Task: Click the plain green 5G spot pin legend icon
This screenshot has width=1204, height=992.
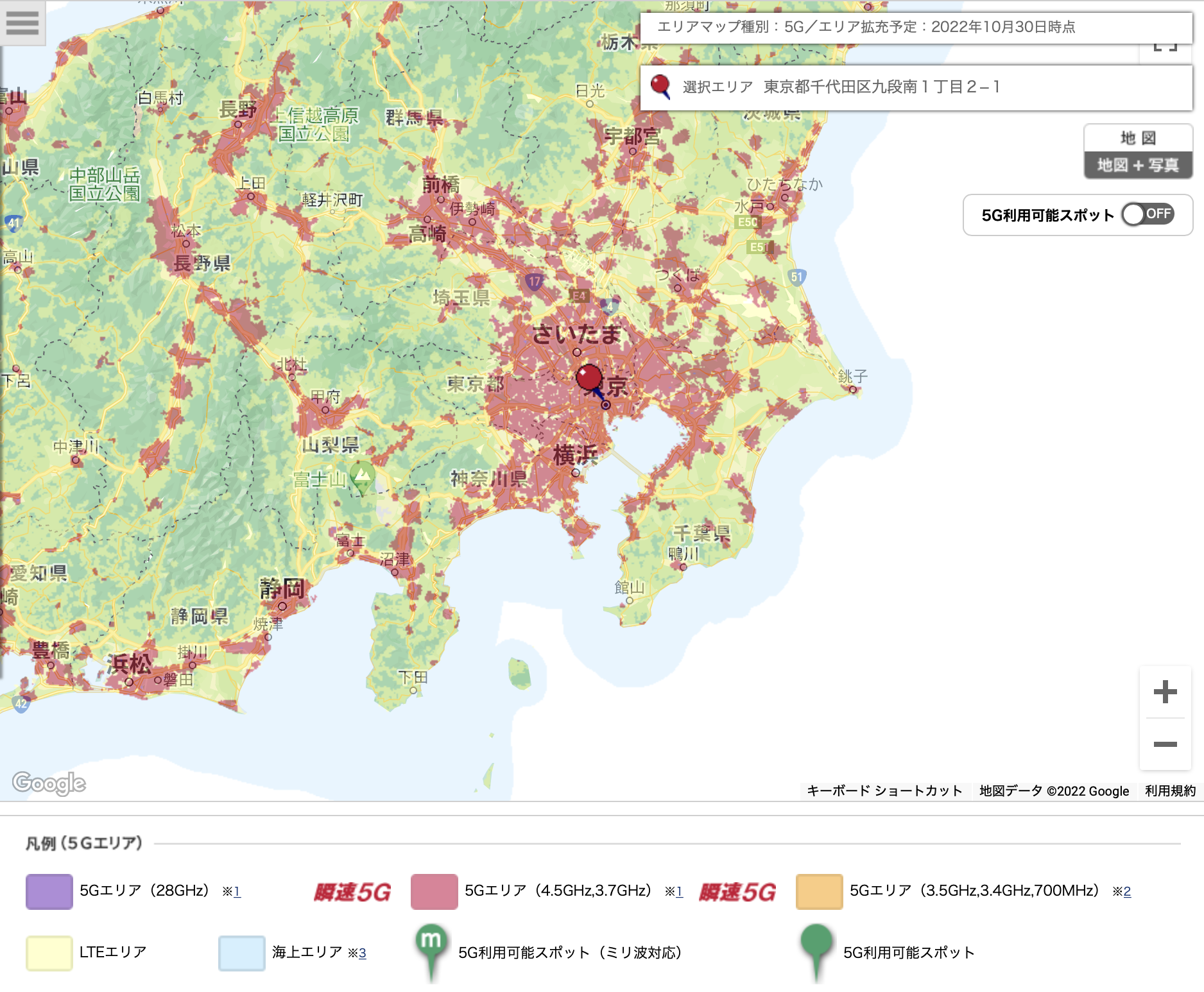Action: pyautogui.click(x=816, y=950)
